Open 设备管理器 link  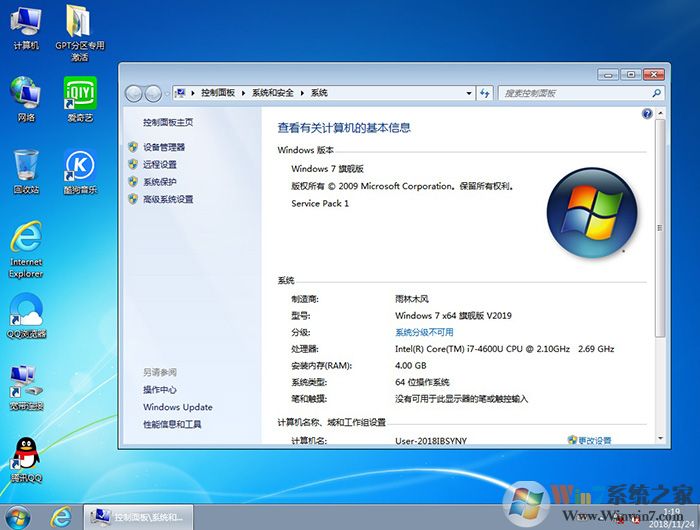(x=164, y=147)
